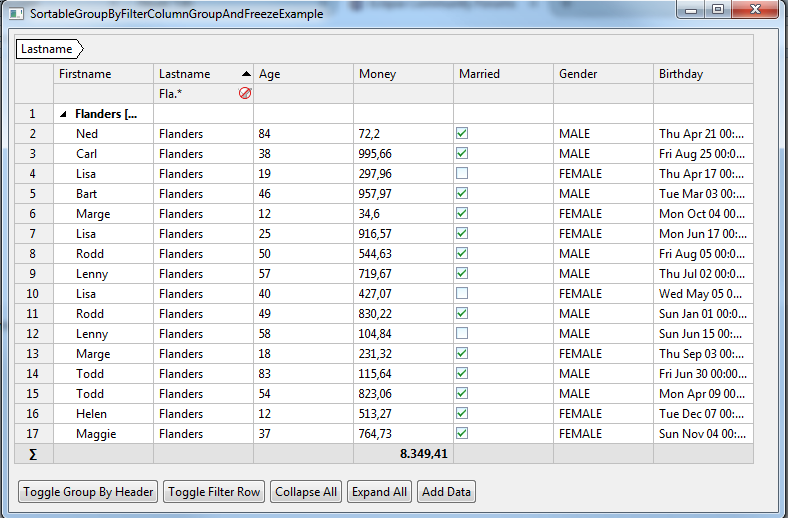Clear the Lastname filter with red icon
Viewport: 788px width, 518px height.
[x=245, y=93]
